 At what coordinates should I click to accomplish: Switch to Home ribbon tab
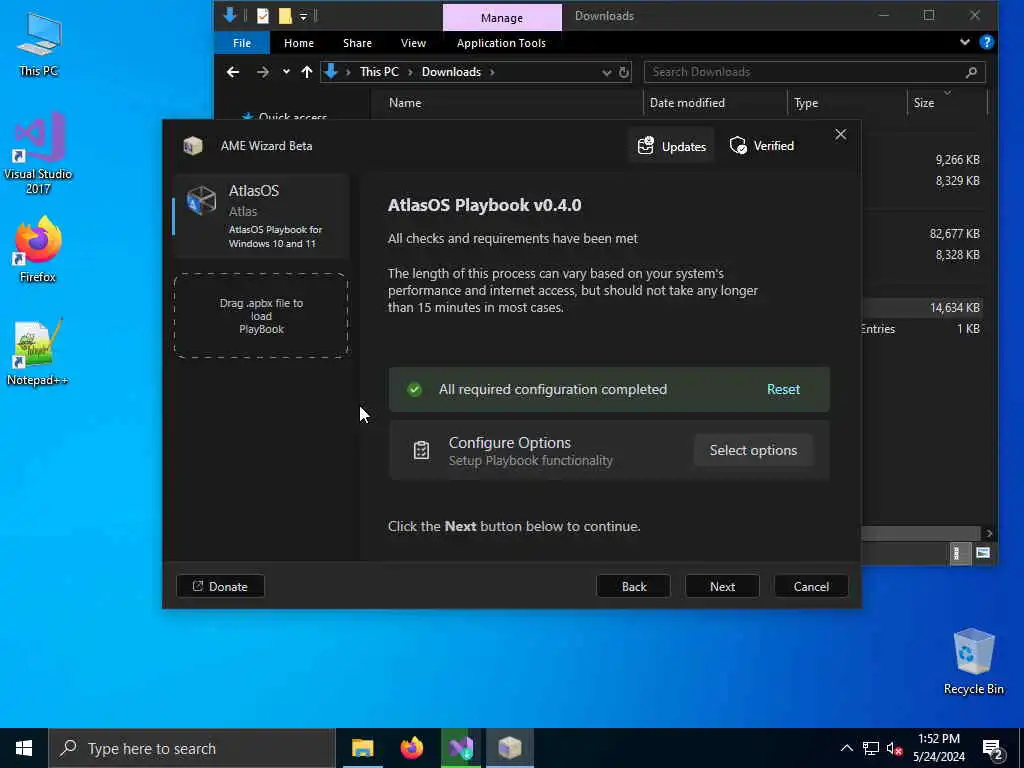coord(298,43)
